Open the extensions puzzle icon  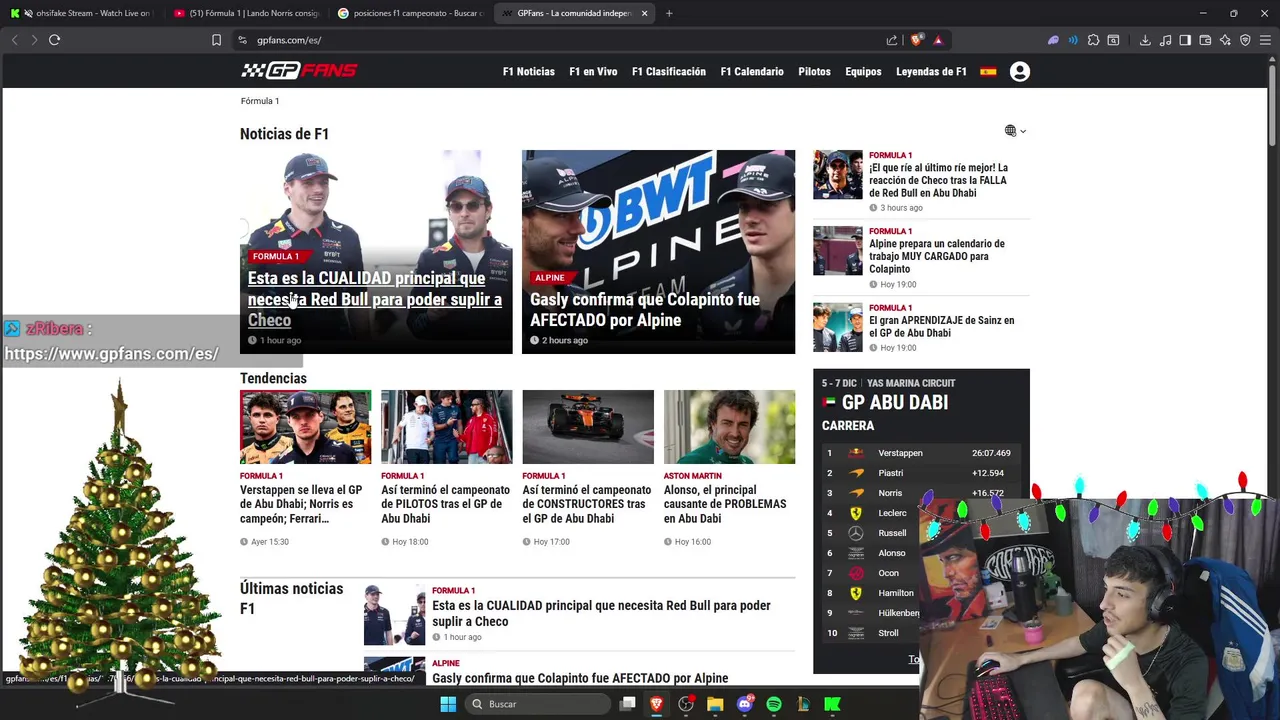1093,40
